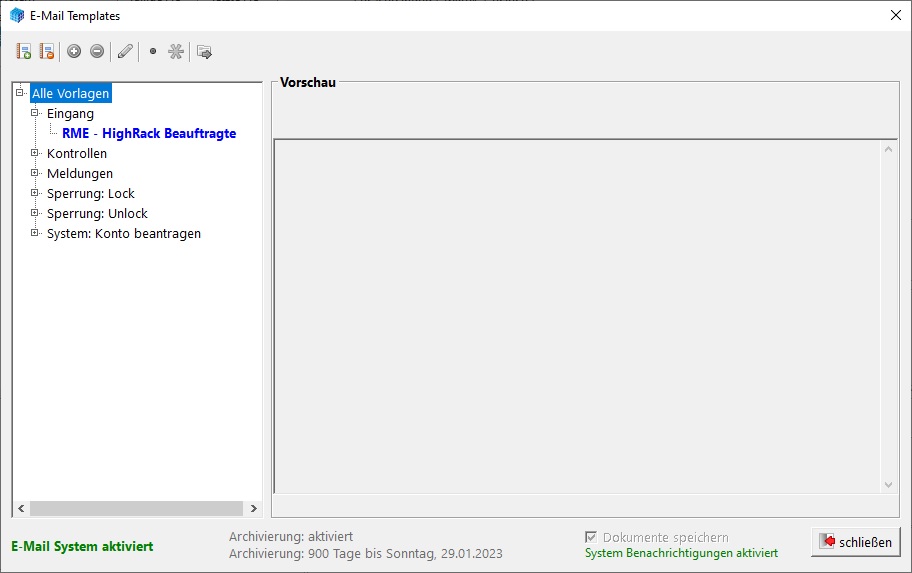This screenshot has height=573, width=912.
Task: Click the Archivierung: aktiviert text
Action: [x=291, y=536]
